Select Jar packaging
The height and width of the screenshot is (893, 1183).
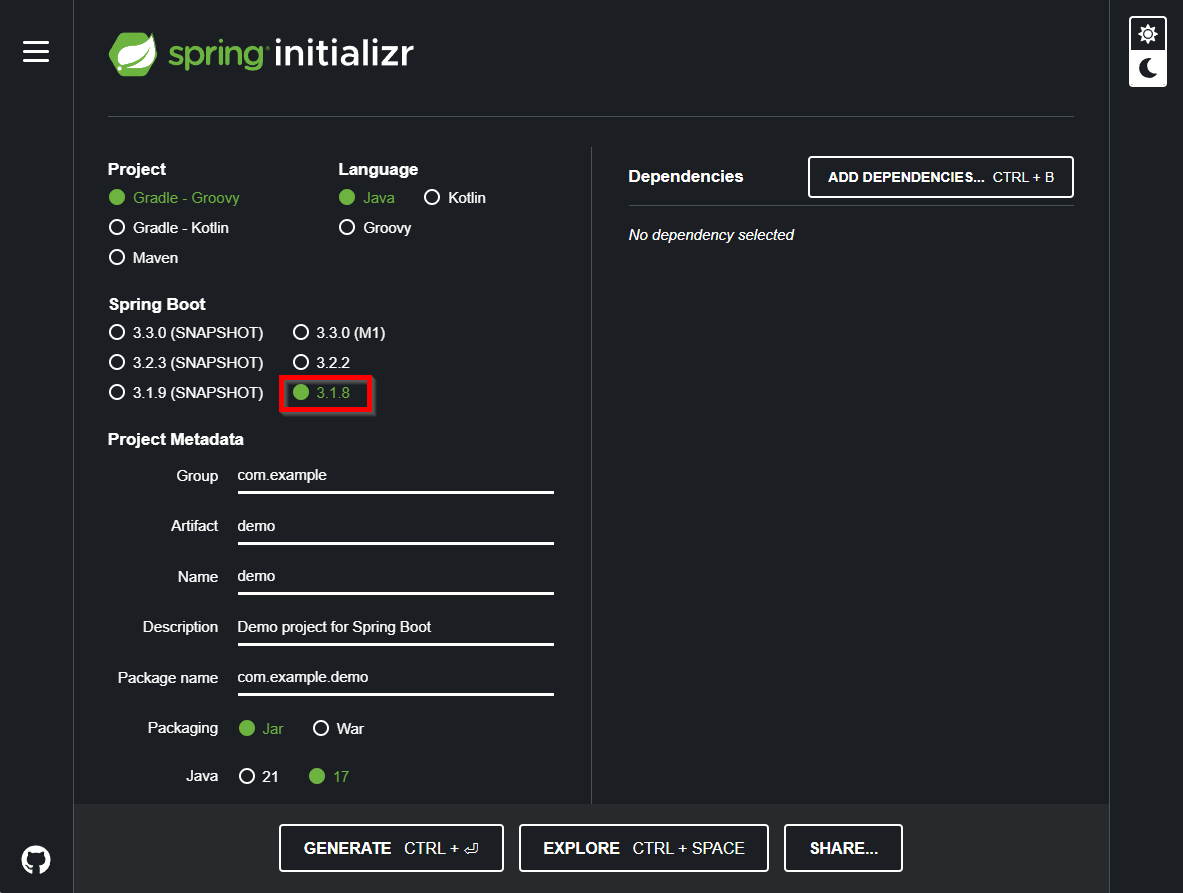261,729
